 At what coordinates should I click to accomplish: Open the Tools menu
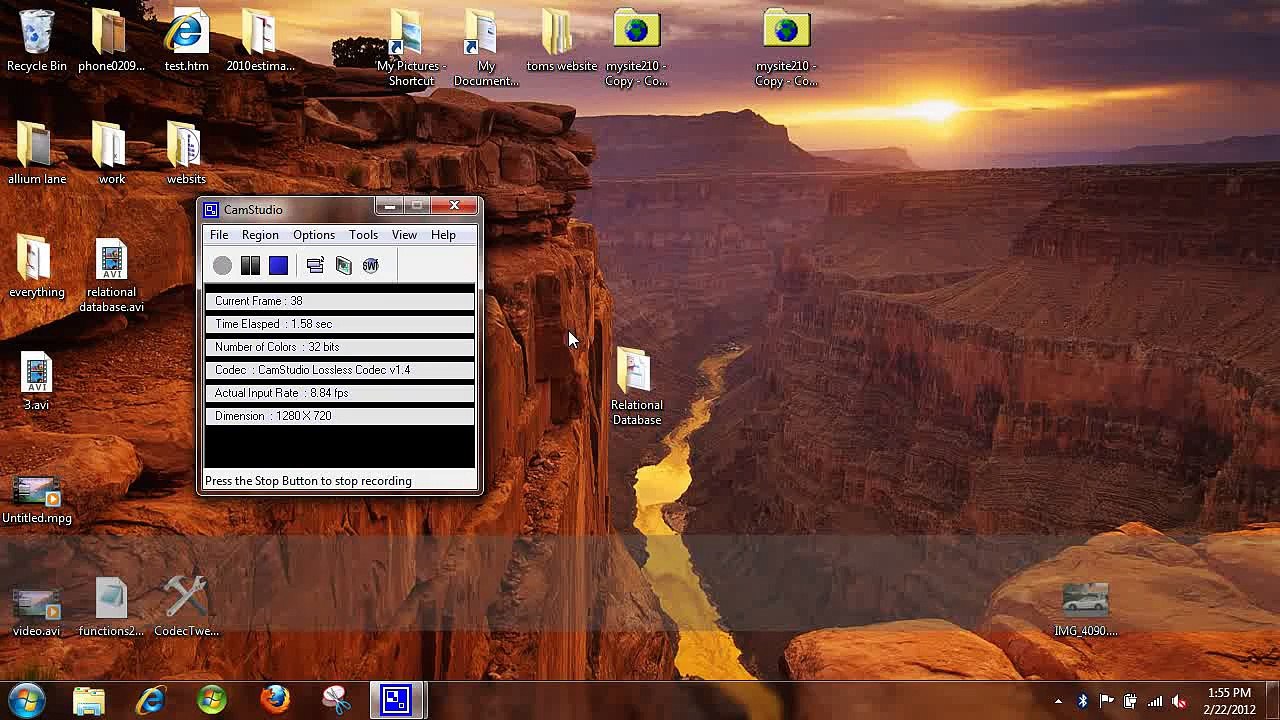[x=363, y=235]
